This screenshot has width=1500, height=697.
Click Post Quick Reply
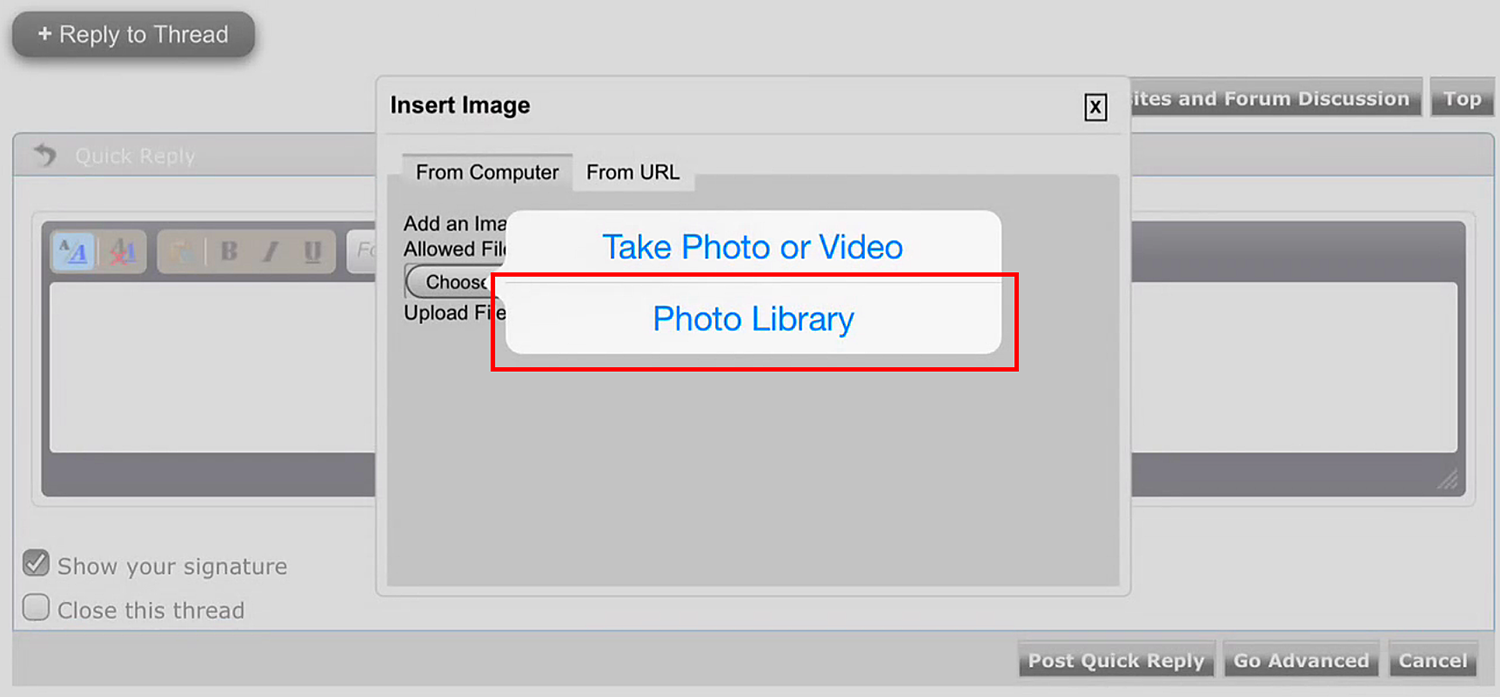click(1116, 660)
